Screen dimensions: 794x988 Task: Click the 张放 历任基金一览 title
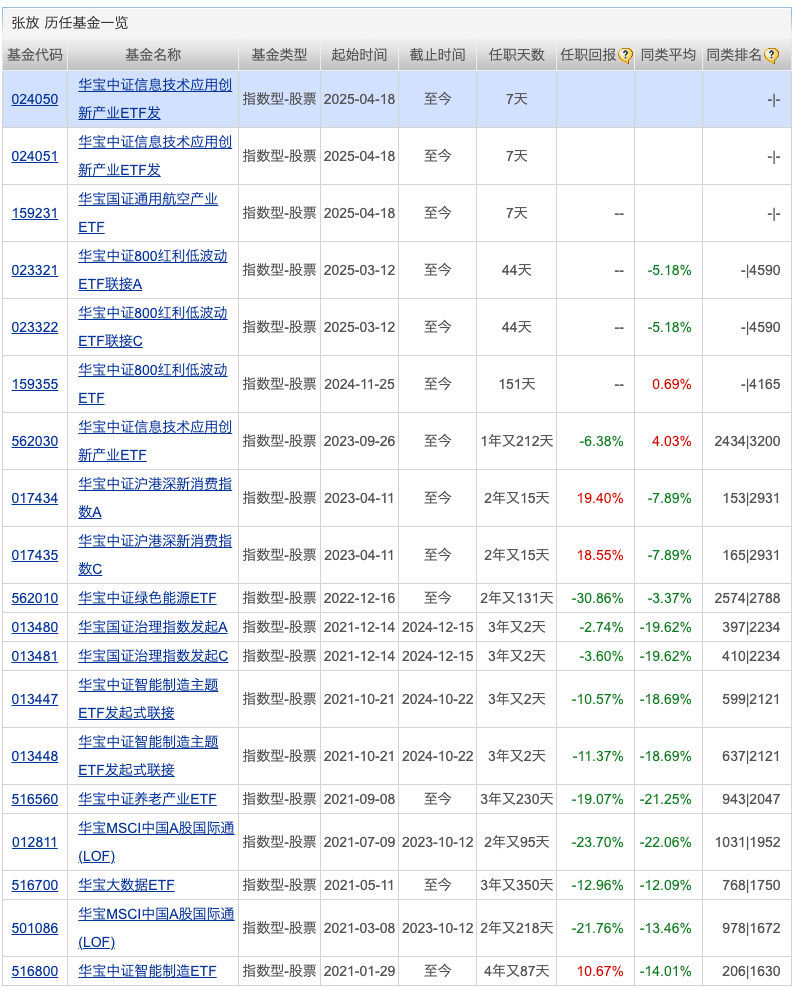click(70, 23)
